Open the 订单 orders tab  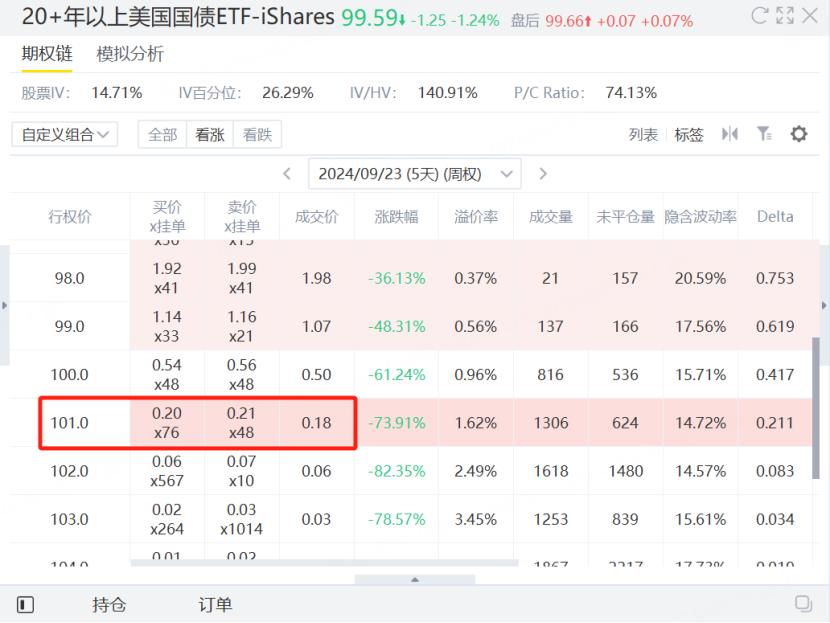[x=215, y=604]
